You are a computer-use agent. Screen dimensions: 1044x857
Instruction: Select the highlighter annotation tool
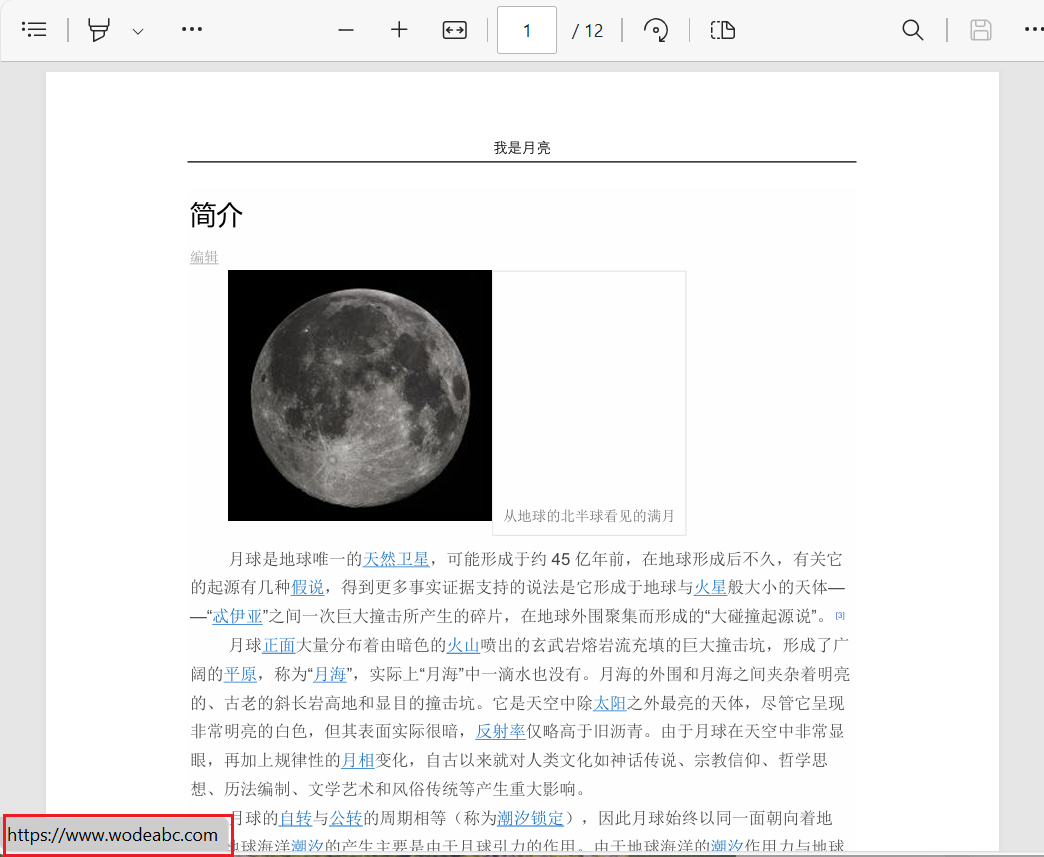tap(98, 30)
